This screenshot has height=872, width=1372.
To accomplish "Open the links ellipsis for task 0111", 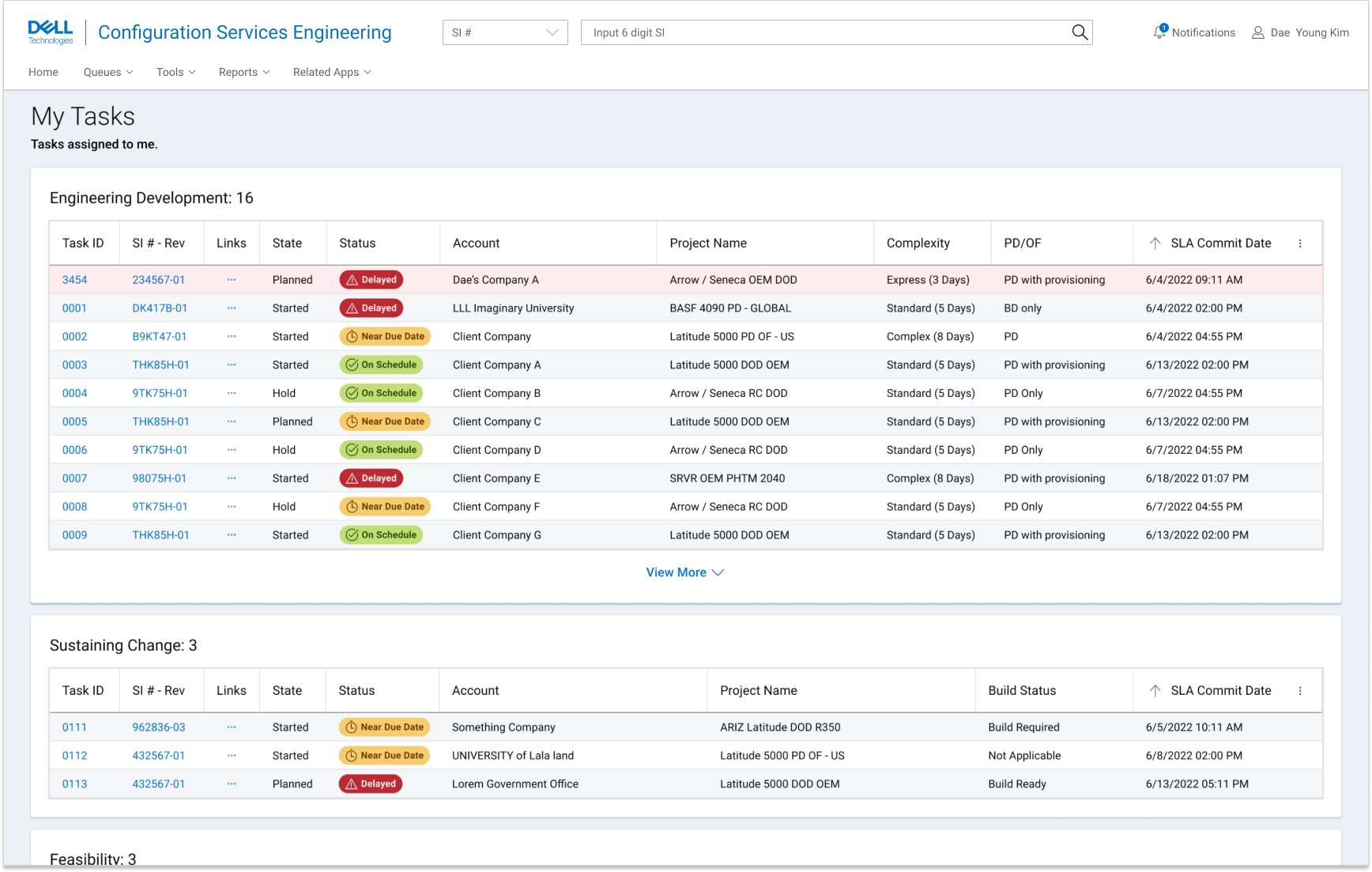I will 232,727.
